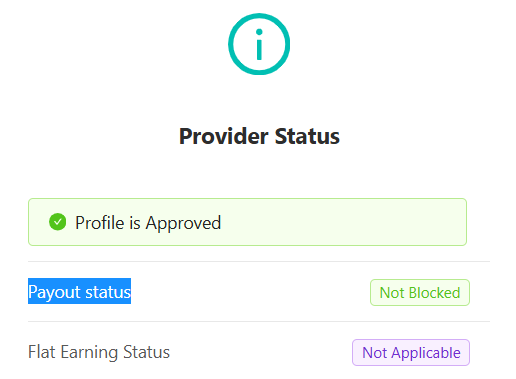Click the word "Payout" in highlighted text
The image size is (516, 379).
[54, 292]
